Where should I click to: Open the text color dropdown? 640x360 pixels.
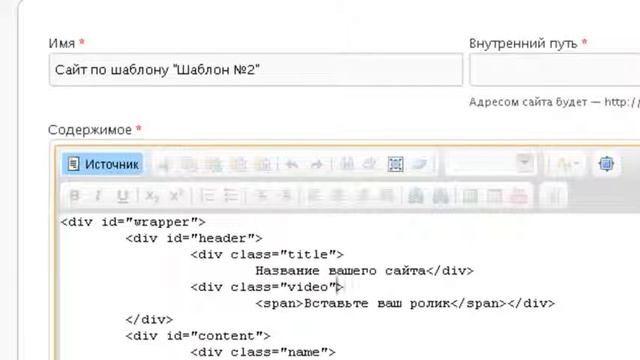coord(568,164)
